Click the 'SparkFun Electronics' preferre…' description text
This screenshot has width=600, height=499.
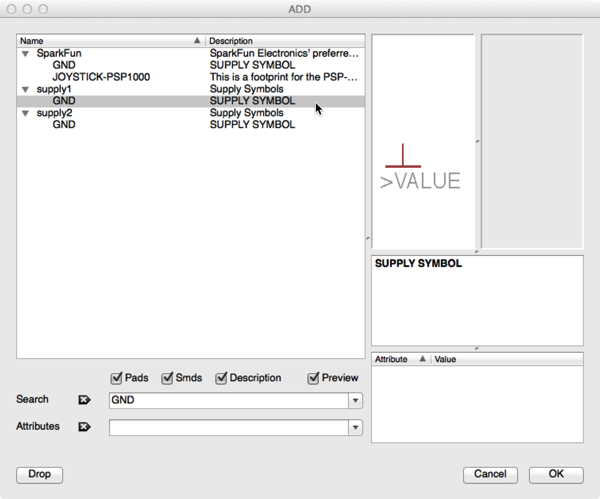(284, 53)
